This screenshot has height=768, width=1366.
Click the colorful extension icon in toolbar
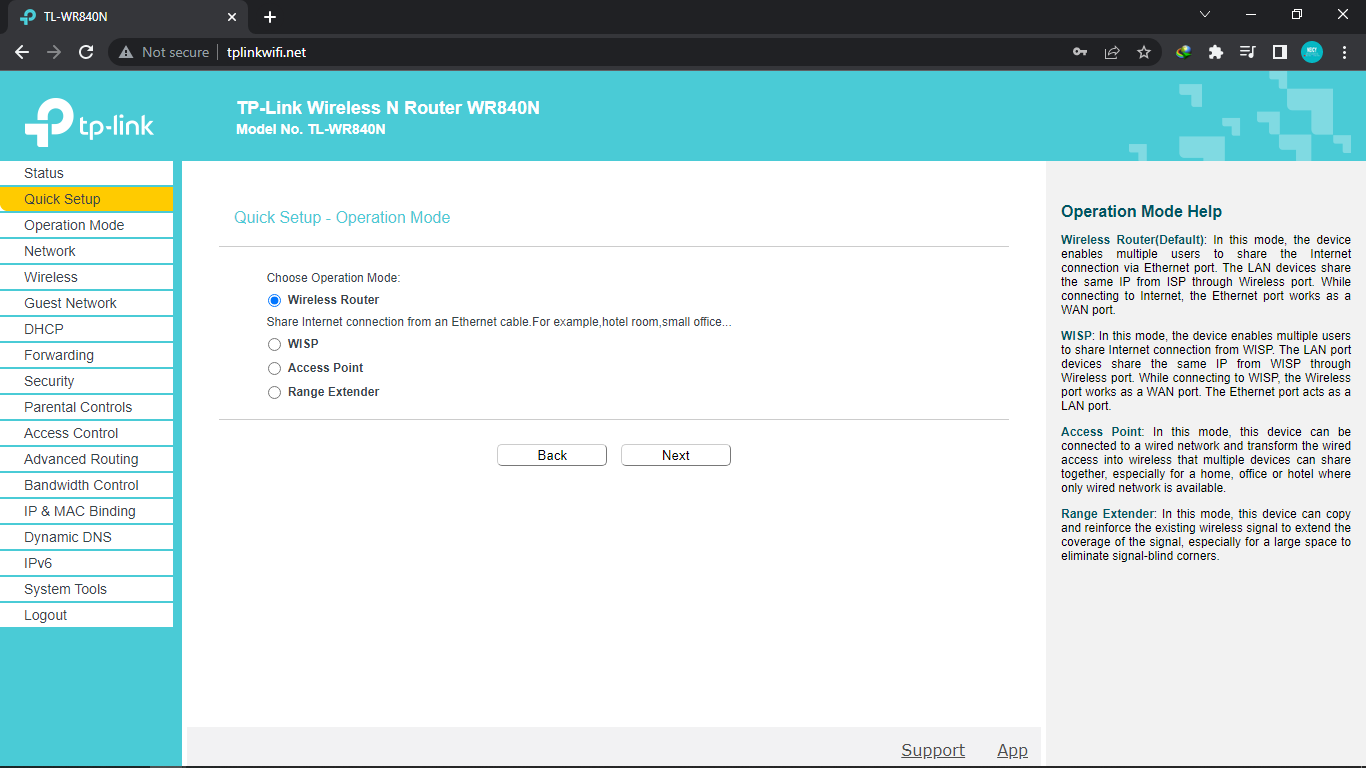tap(1184, 52)
